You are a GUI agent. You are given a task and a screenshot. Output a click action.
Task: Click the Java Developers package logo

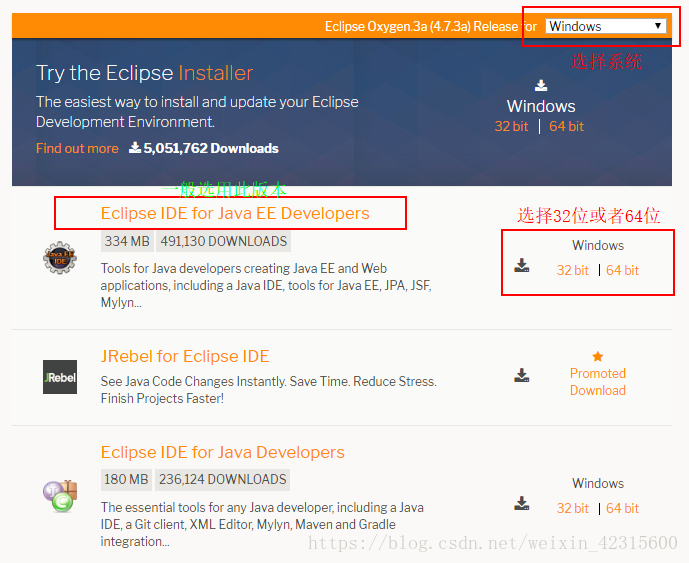coord(60,496)
